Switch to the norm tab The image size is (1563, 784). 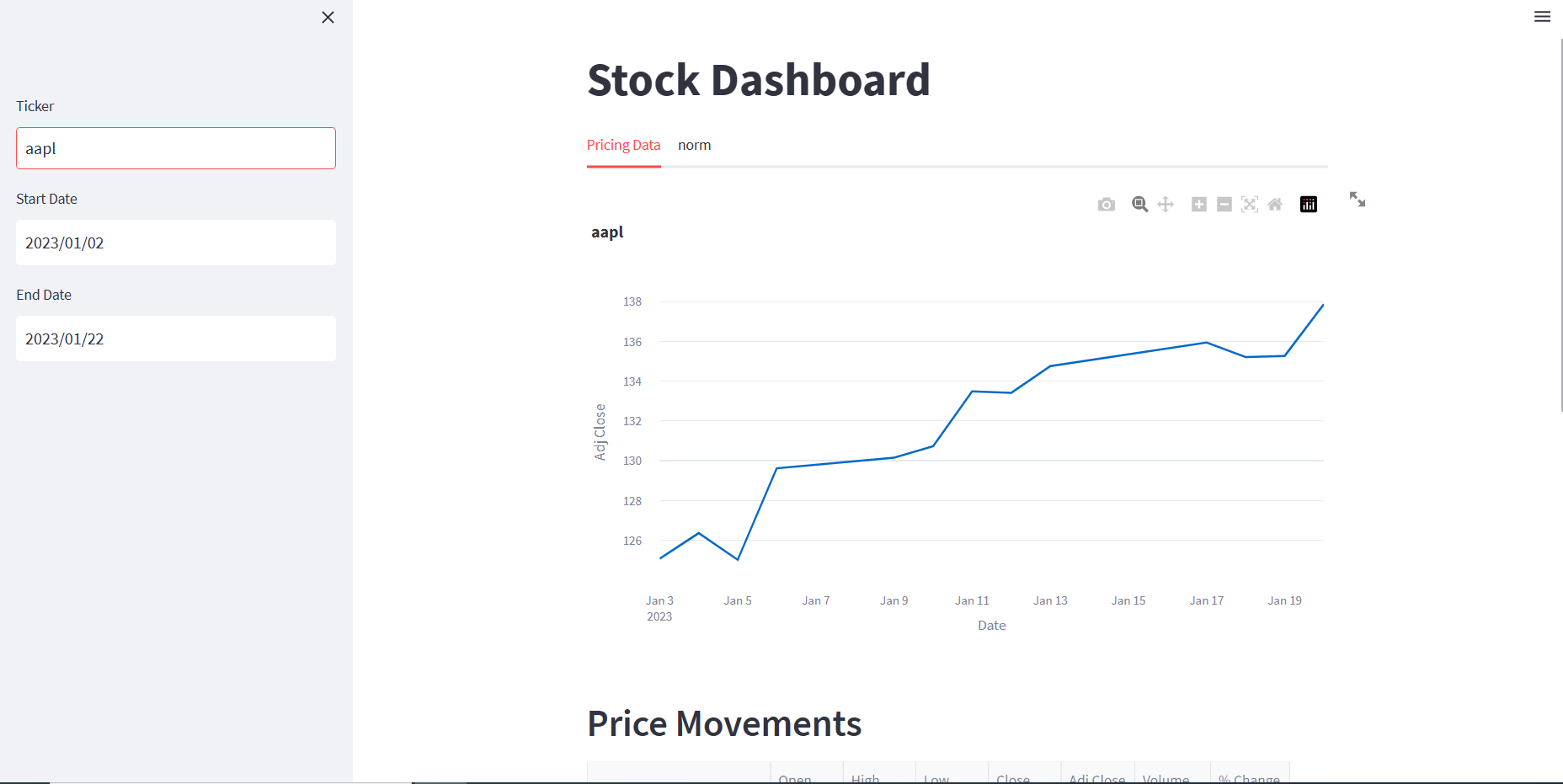pyautogui.click(x=694, y=145)
